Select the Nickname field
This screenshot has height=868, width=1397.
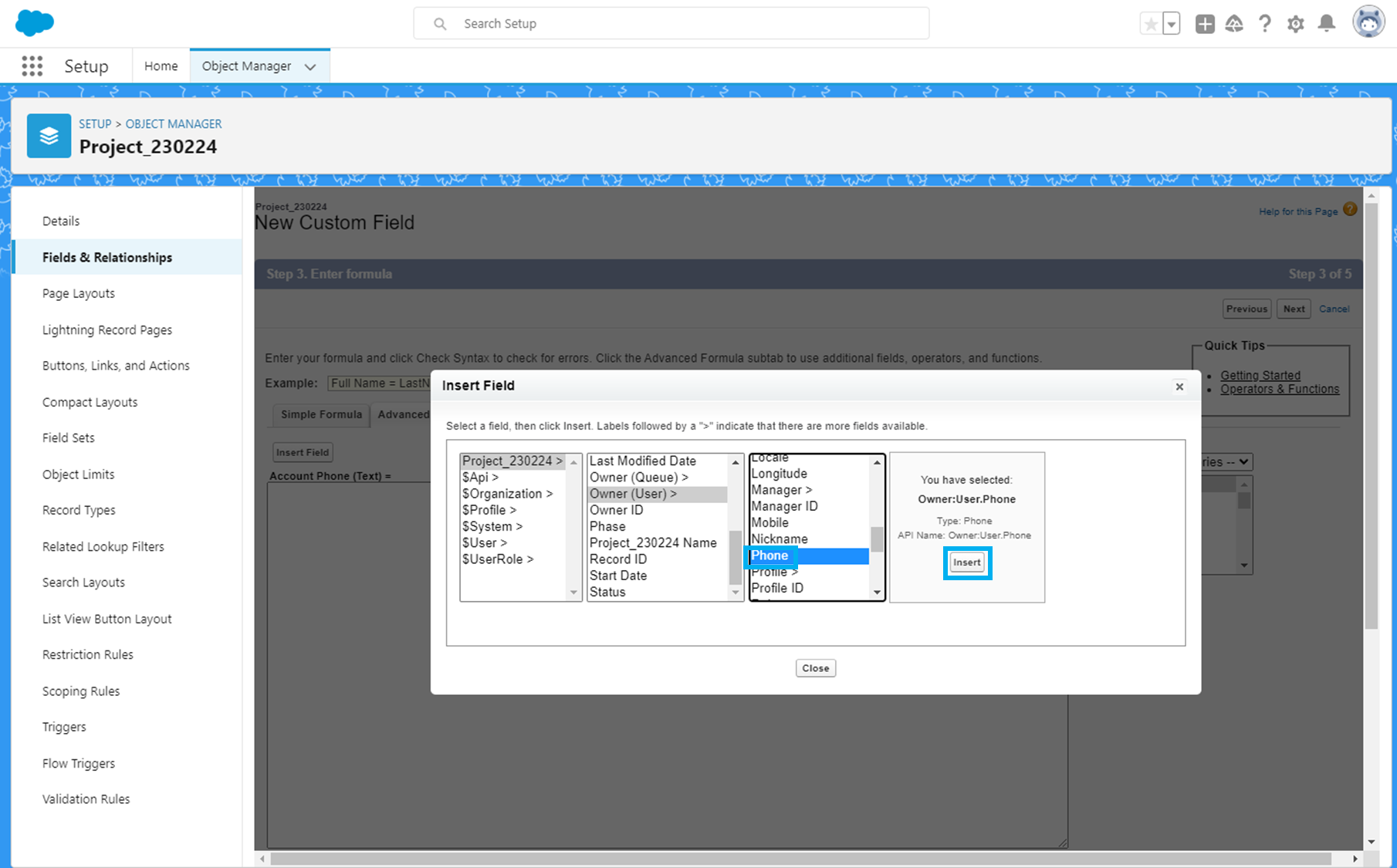pyautogui.click(x=810, y=539)
